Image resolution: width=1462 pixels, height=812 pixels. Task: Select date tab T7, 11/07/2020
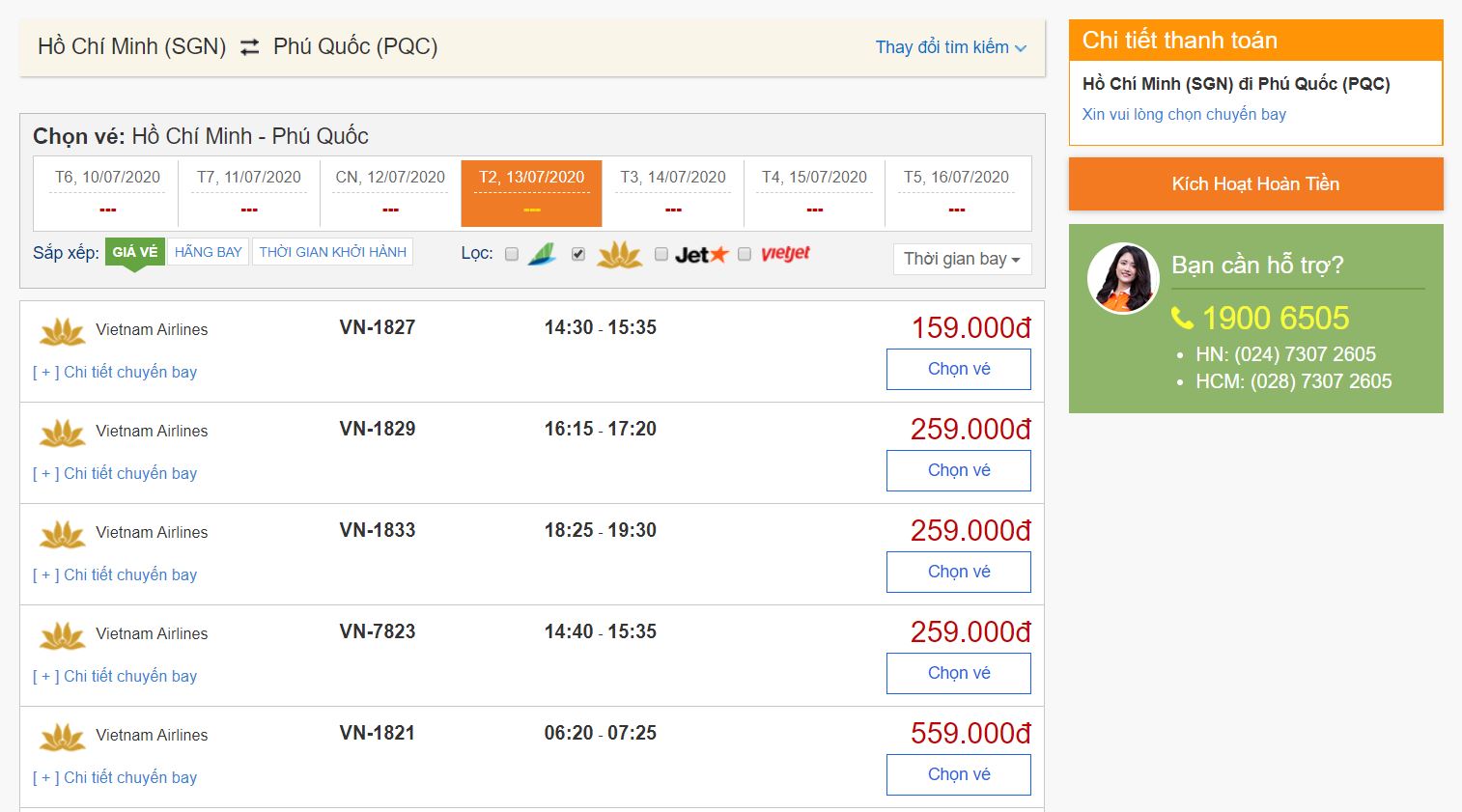tap(249, 192)
